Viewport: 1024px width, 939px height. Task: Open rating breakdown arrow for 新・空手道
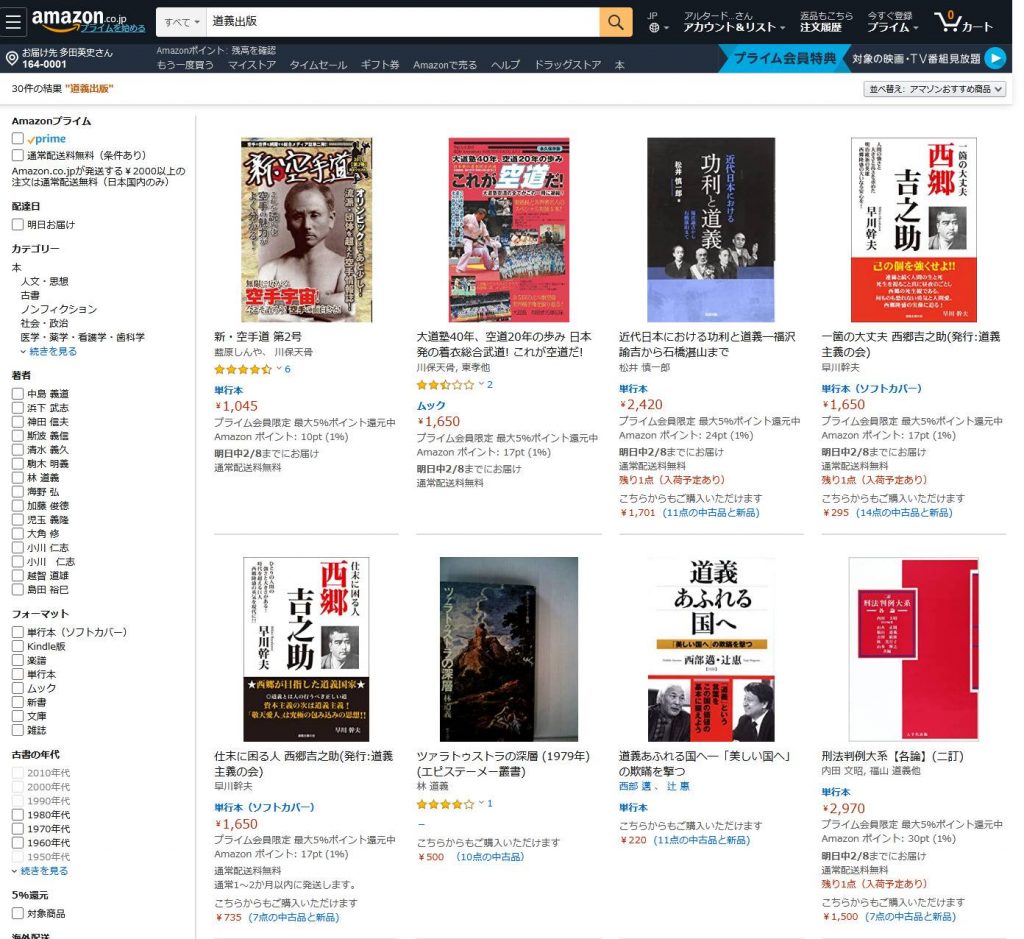click(279, 369)
